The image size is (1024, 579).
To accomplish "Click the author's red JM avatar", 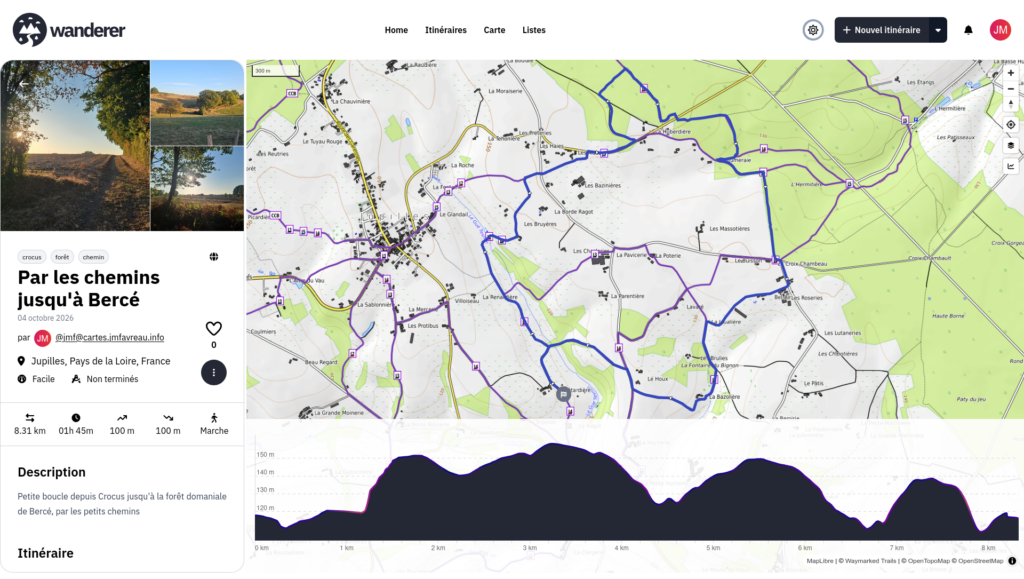I will 42,338.
